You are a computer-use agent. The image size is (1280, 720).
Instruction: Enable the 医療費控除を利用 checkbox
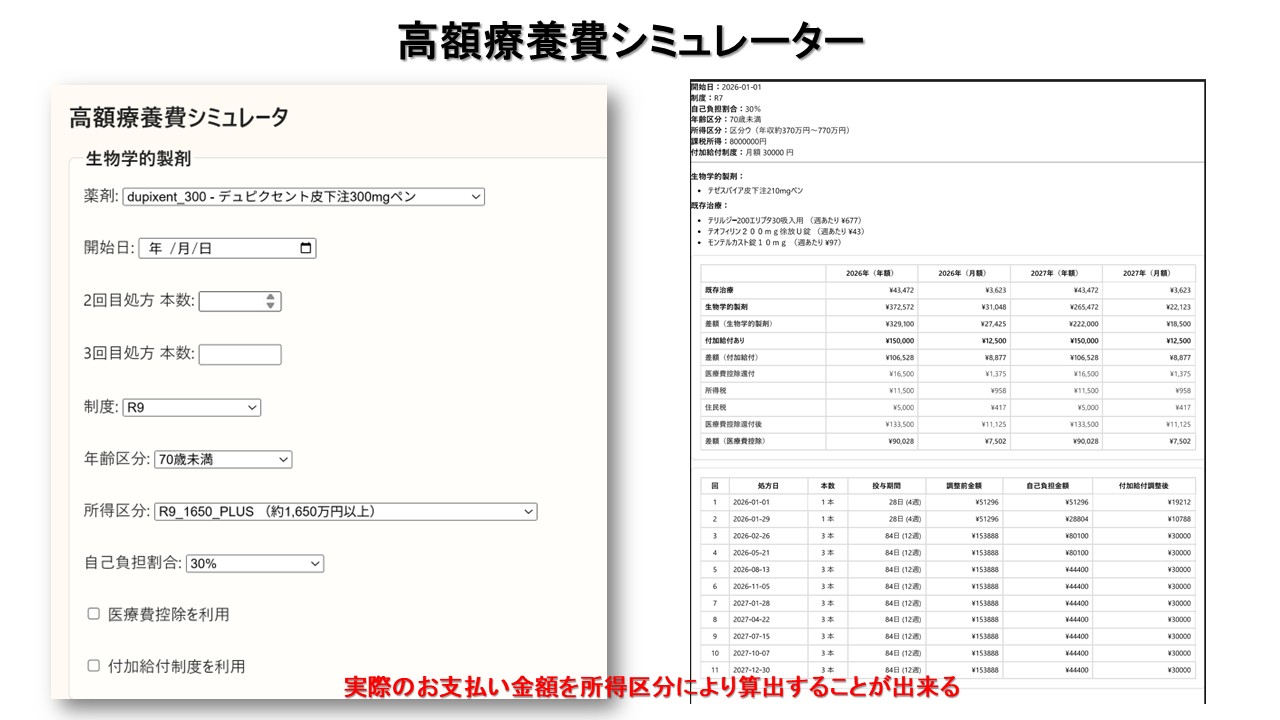click(x=94, y=614)
